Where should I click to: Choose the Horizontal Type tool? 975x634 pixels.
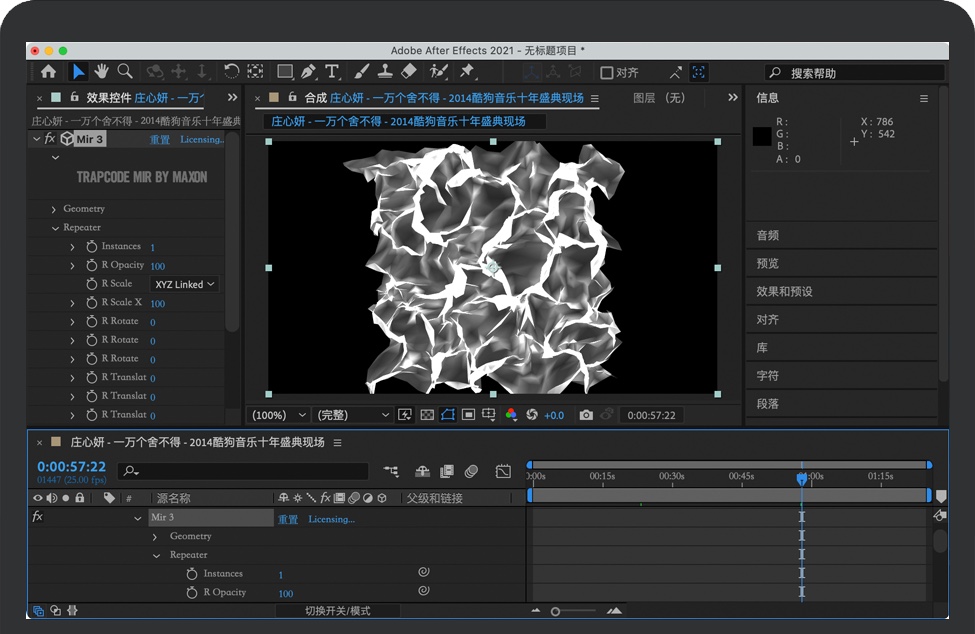tap(332, 71)
